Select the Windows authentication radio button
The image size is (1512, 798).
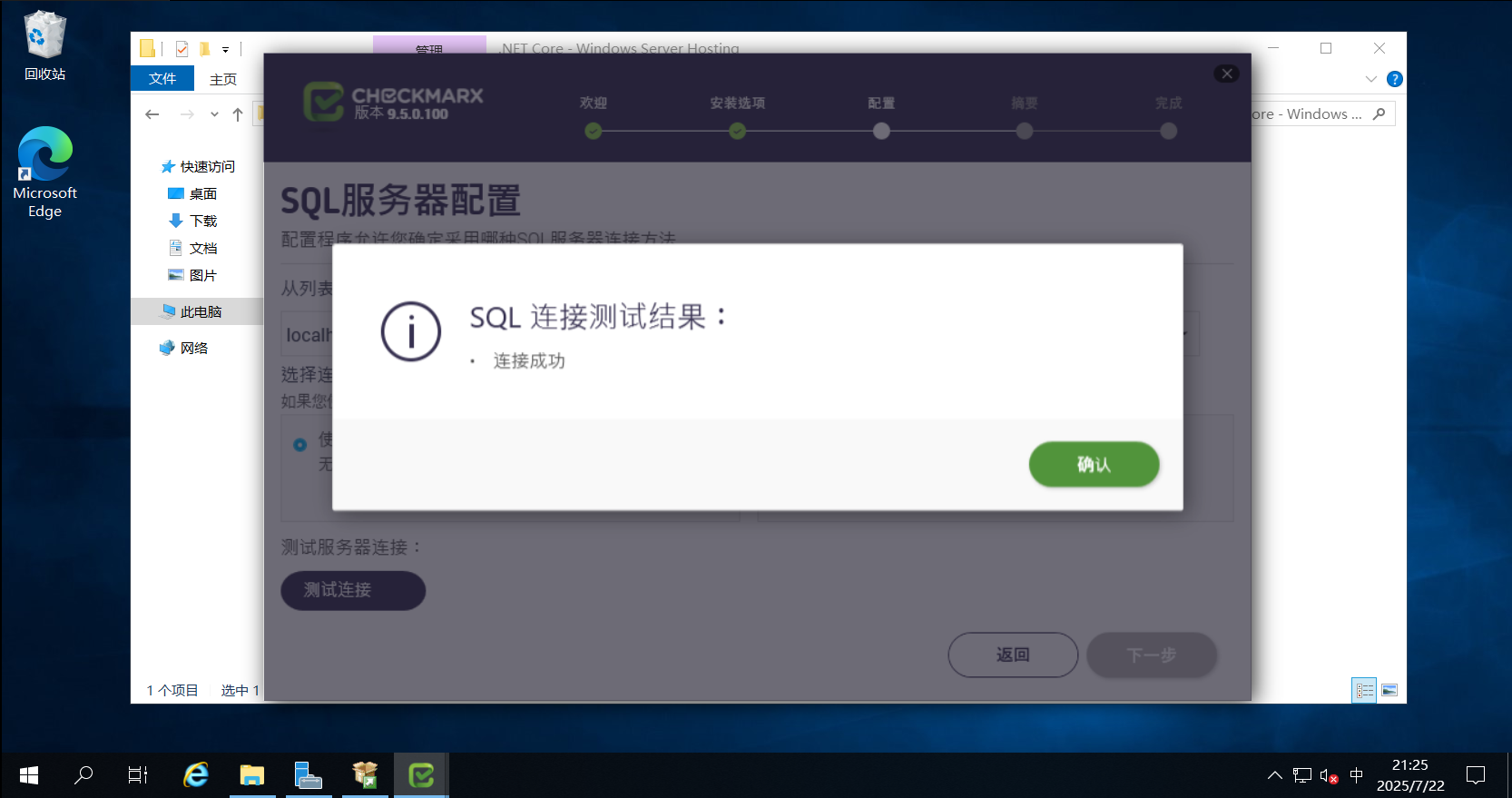point(300,445)
